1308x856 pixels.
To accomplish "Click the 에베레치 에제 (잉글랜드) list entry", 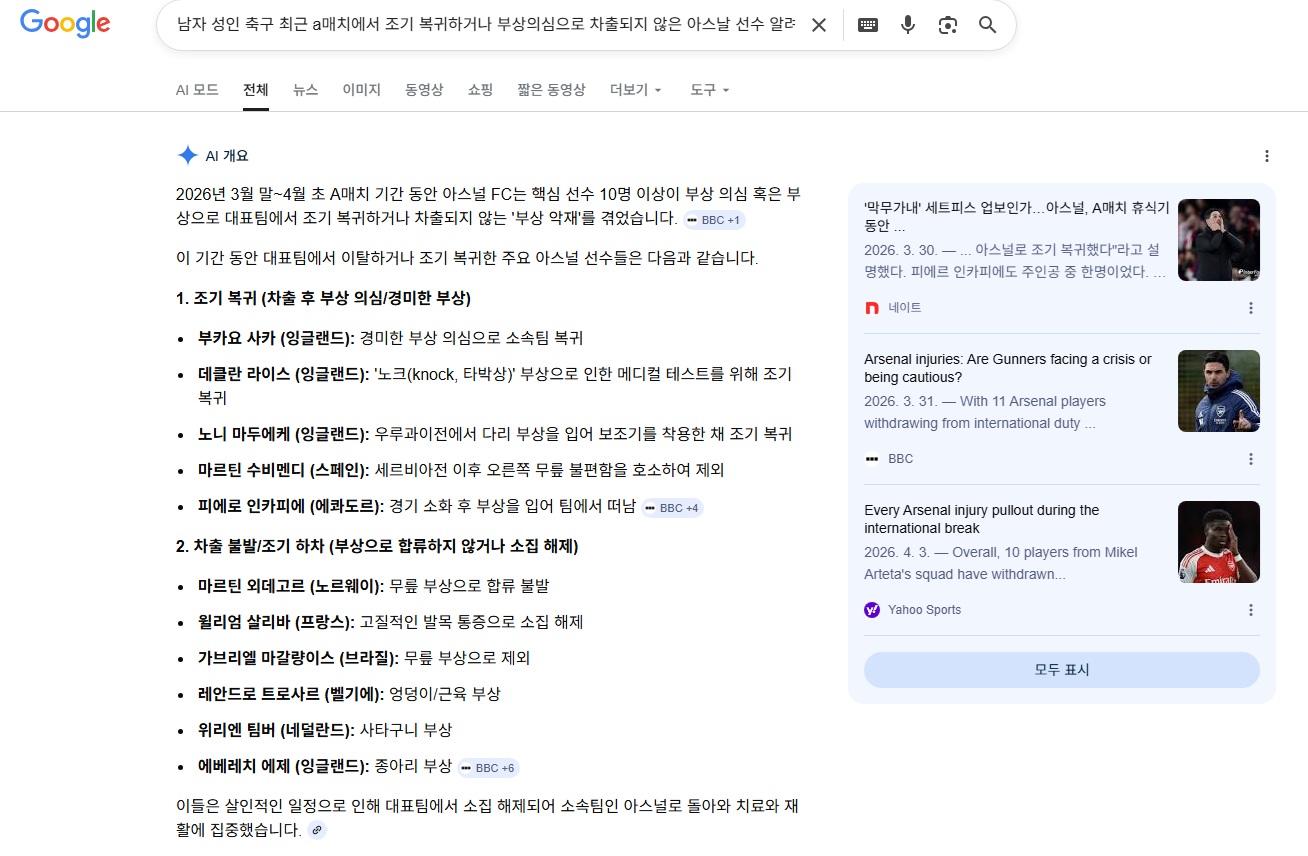I will [326, 766].
